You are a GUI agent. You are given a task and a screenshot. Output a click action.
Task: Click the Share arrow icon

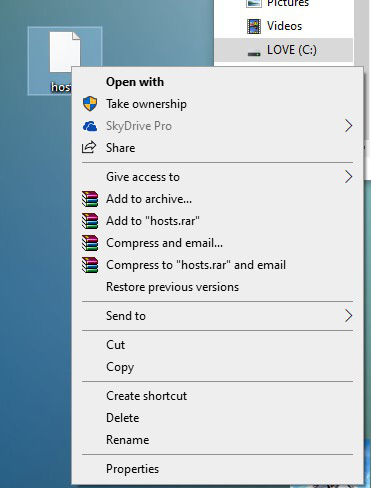pos(89,147)
